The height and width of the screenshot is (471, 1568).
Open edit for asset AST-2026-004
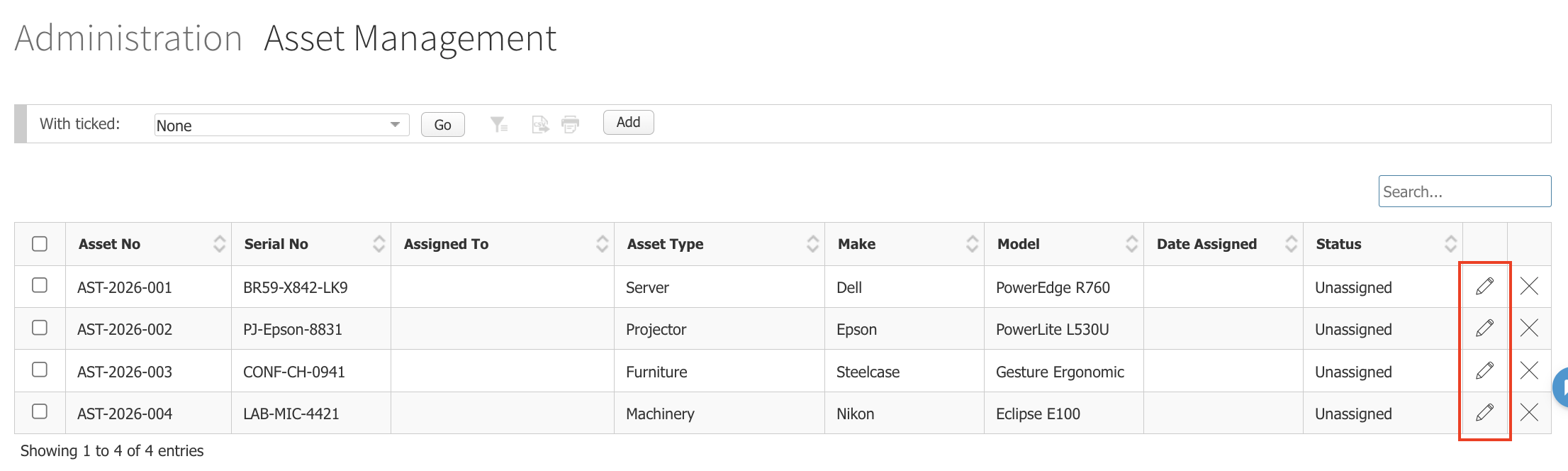tap(1484, 412)
